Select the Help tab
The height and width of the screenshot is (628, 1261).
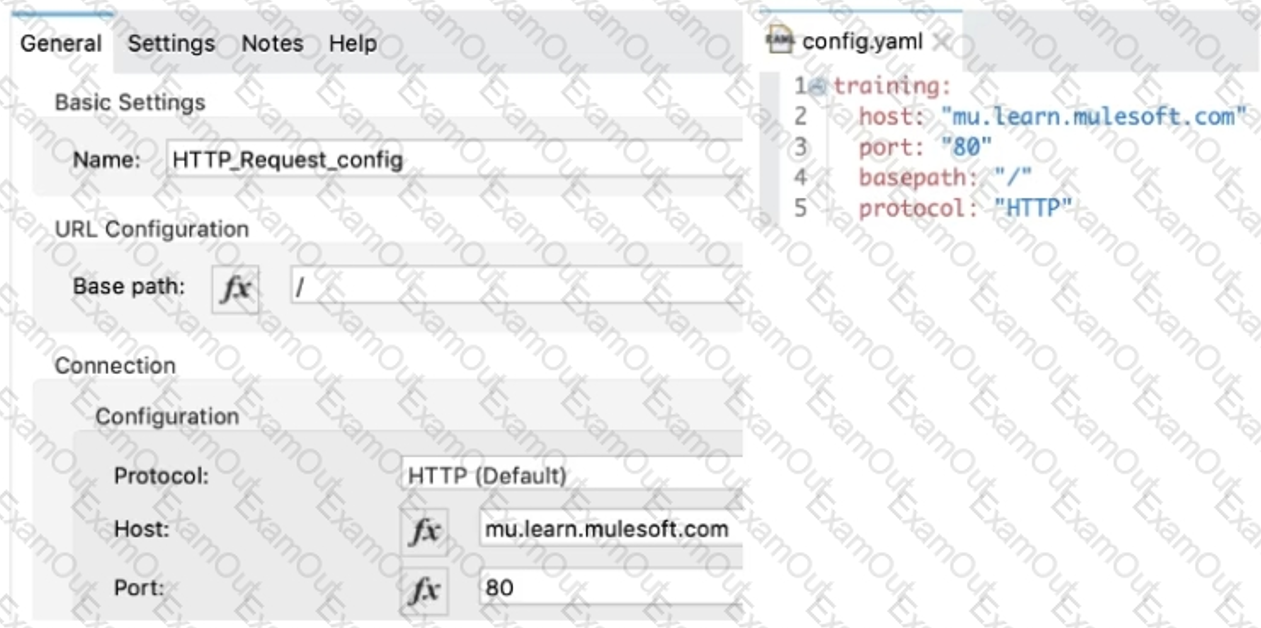tap(352, 44)
